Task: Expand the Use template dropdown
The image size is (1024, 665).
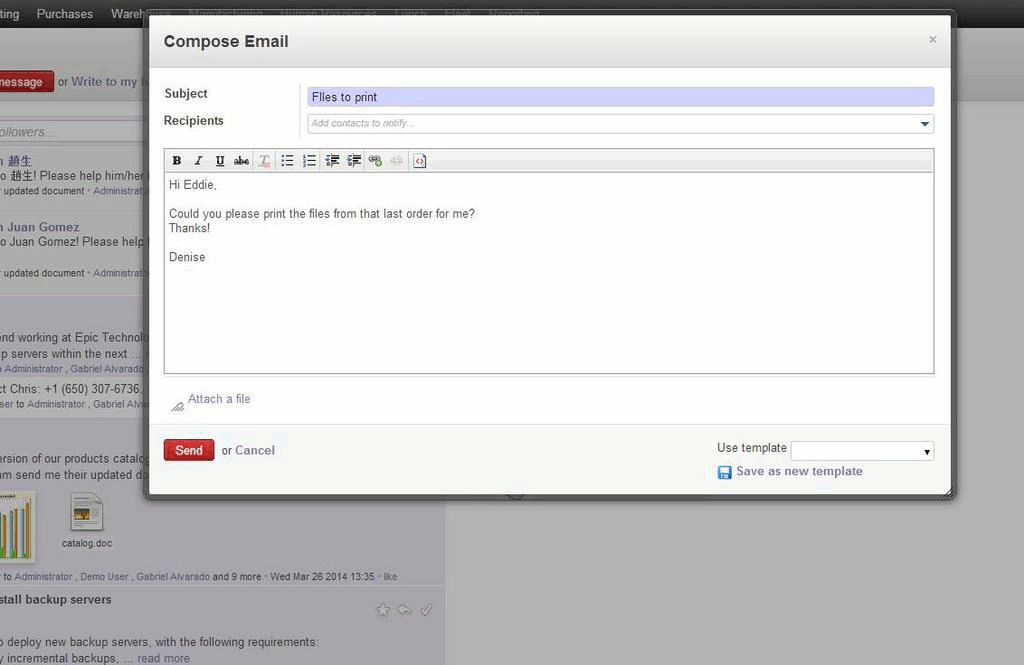Action: (x=862, y=451)
